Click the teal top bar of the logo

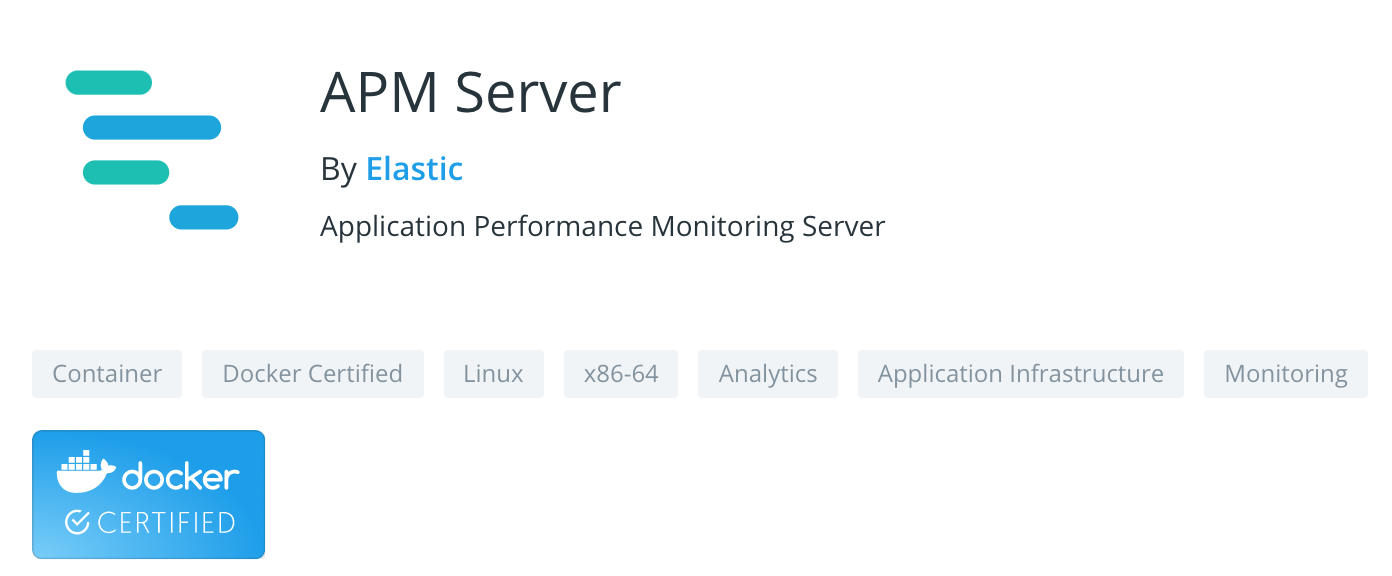click(108, 82)
